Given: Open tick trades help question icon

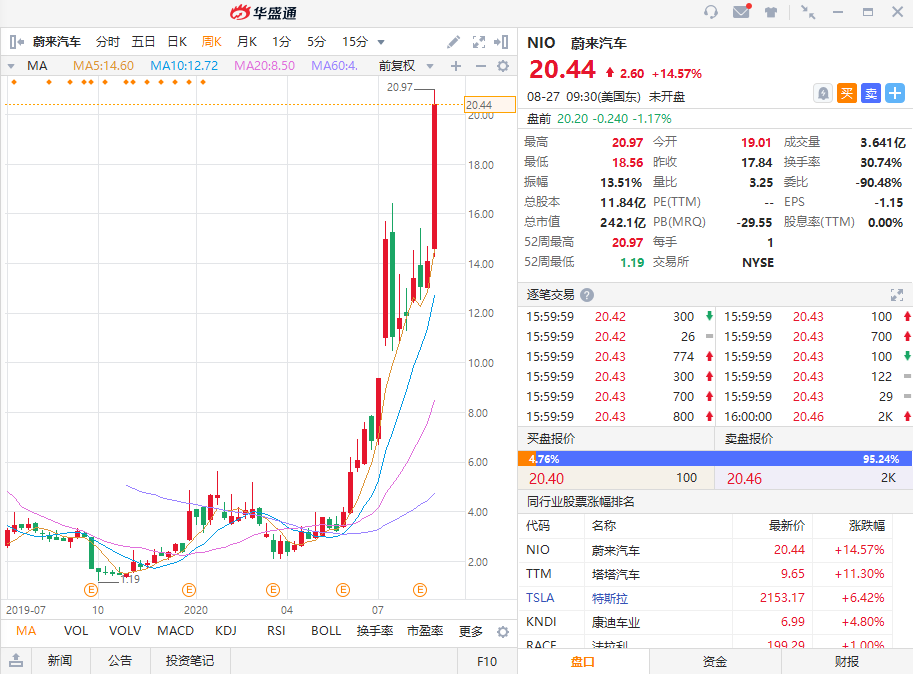Looking at the screenshot, I should 587,295.
